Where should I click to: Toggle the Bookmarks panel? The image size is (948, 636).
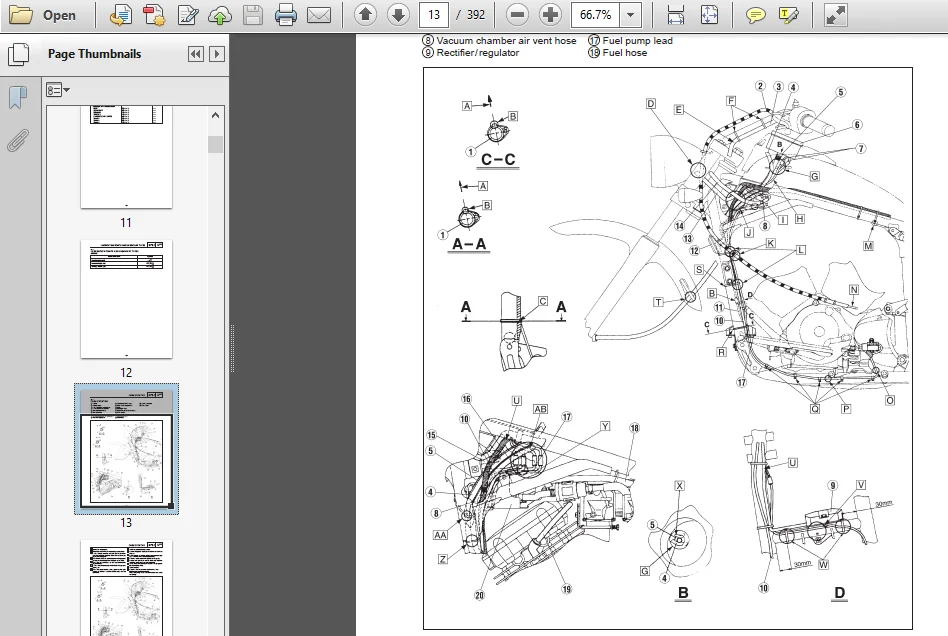(18, 97)
